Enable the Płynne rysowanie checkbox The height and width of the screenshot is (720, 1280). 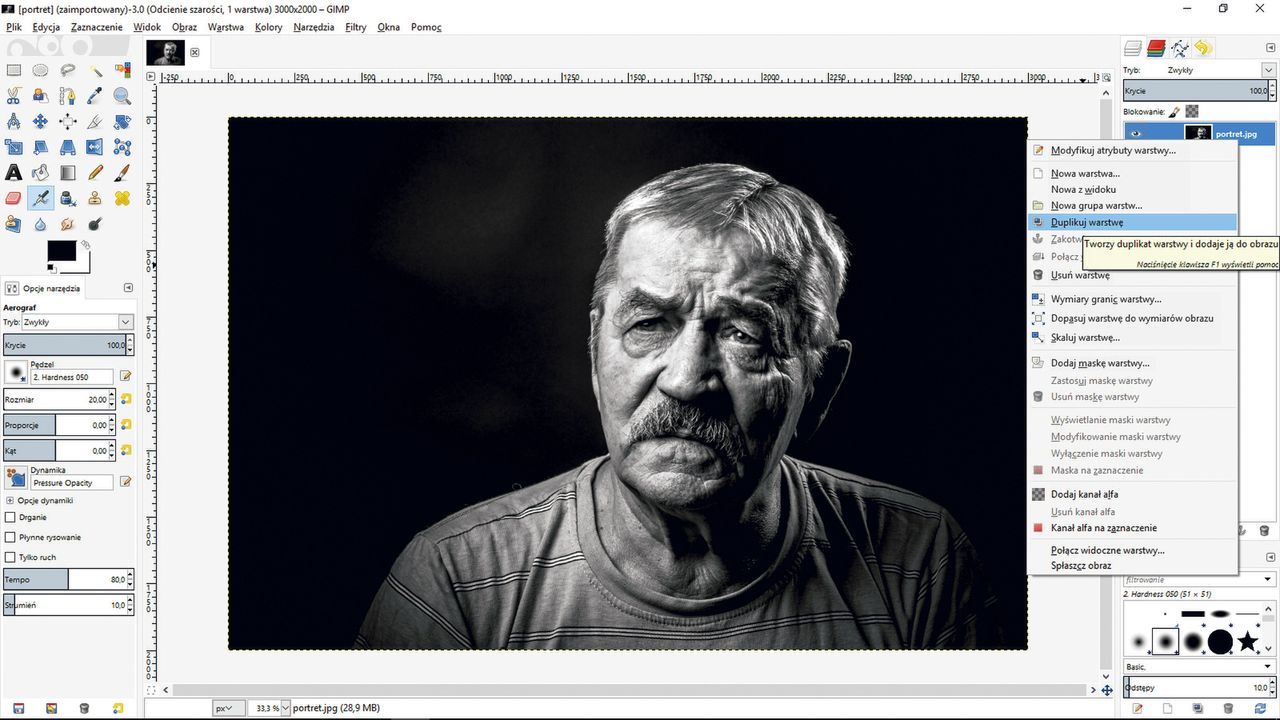click(10, 537)
